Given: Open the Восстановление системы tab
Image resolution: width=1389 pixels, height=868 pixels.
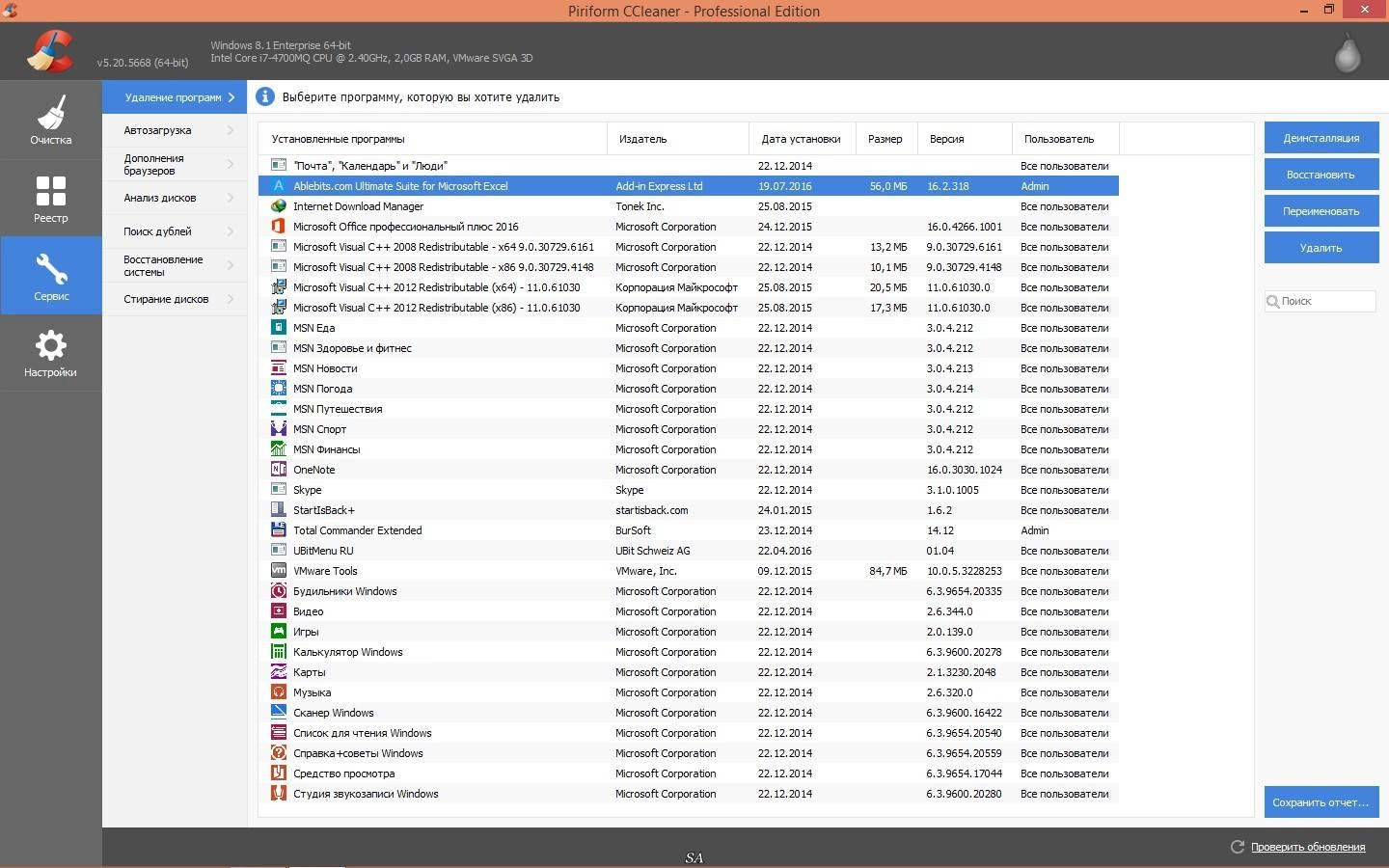Looking at the screenshot, I should point(175,265).
